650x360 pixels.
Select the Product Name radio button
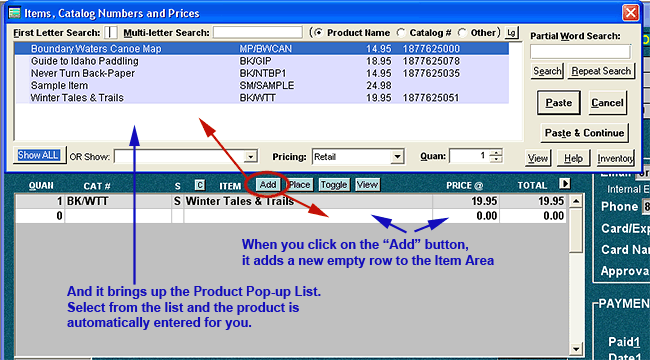click(x=318, y=33)
